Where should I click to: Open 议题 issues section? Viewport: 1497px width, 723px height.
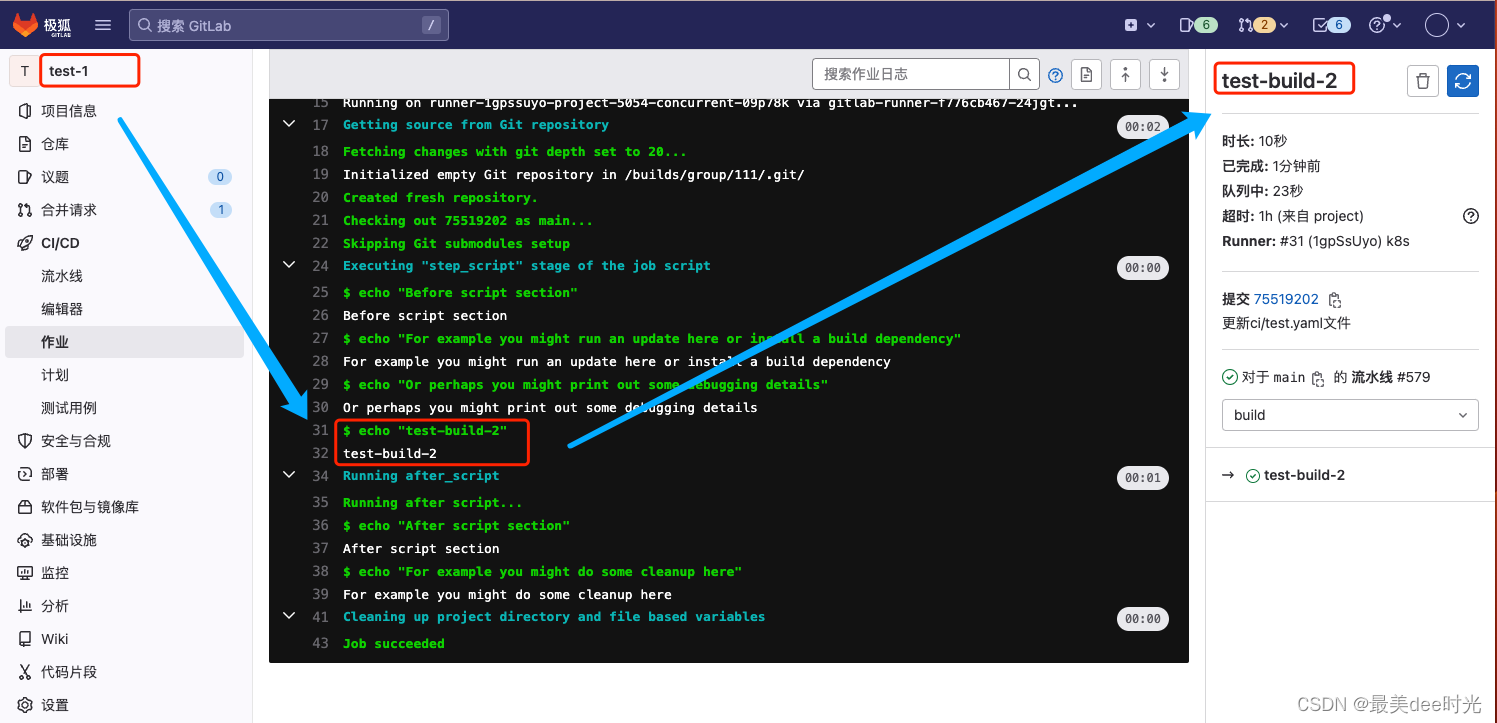[55, 177]
